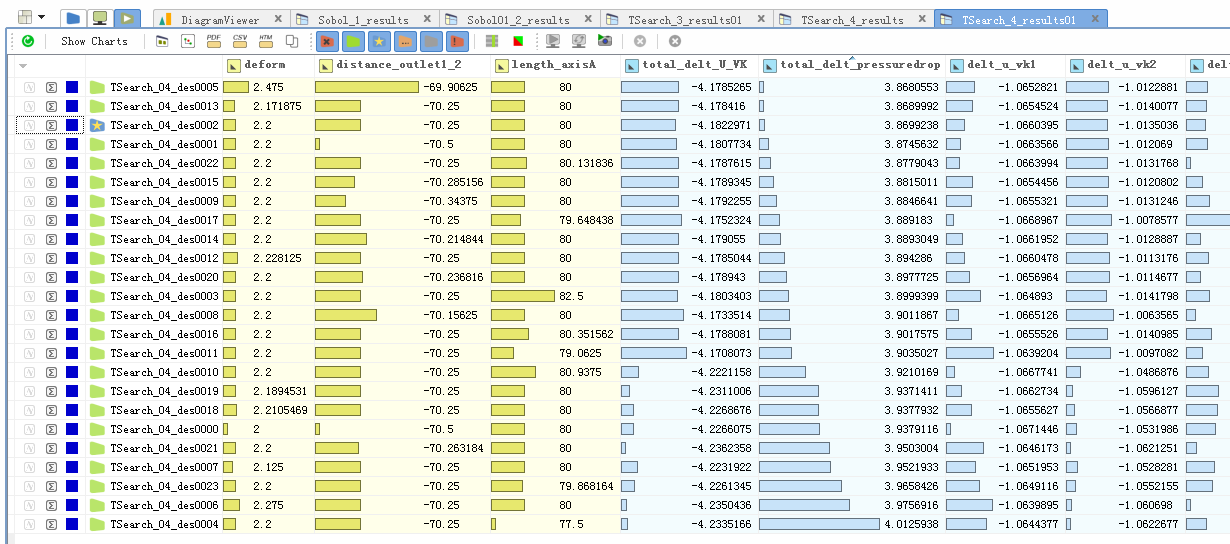Screen dimensions: 1230x544
Task: Click the green folder icon of TSearch_04_des0015
Action: (97, 182)
